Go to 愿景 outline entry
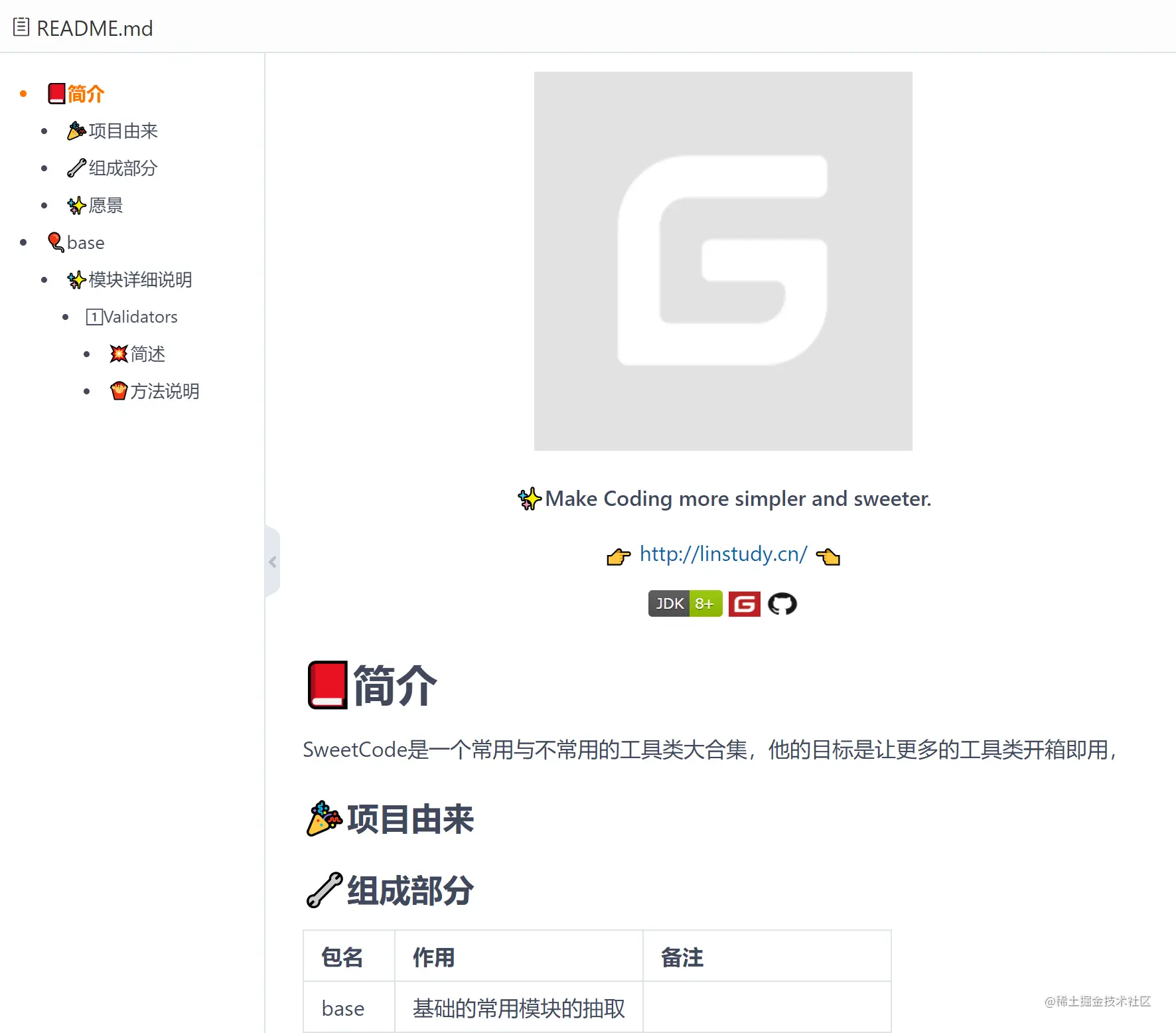Screen dimensions: 1176x1033 pos(95,205)
